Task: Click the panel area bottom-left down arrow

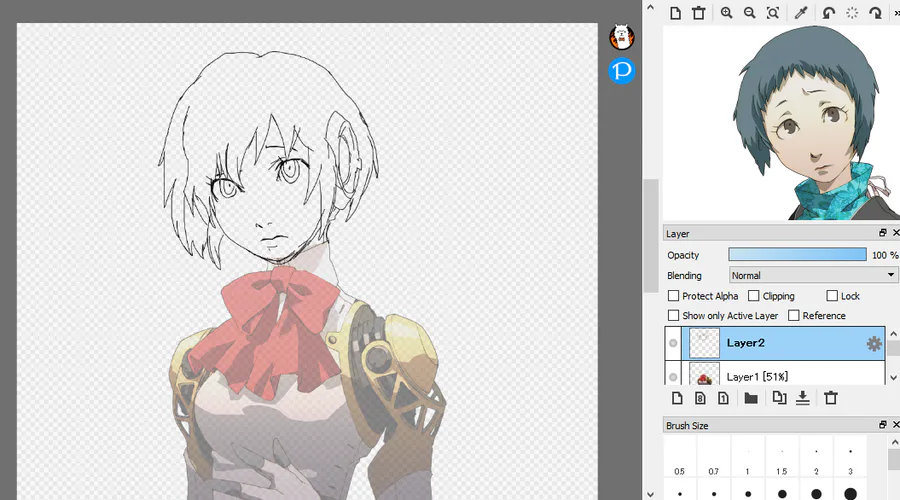Action: click(x=650, y=494)
